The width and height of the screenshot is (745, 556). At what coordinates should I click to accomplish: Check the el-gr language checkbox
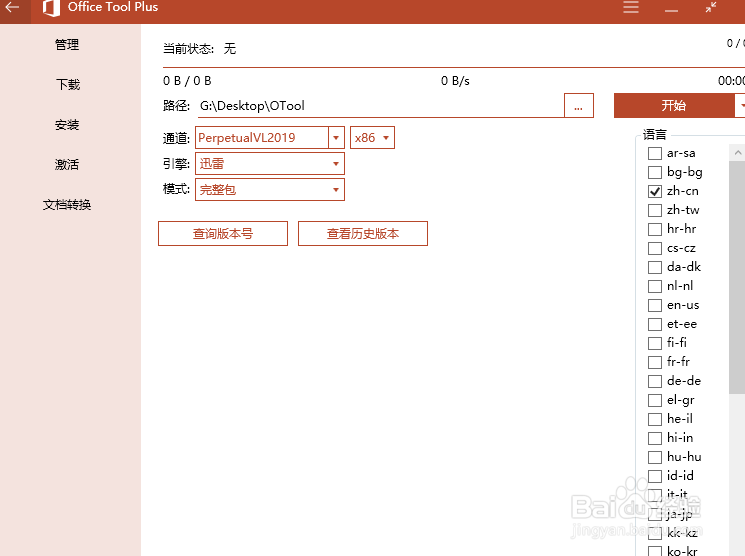click(655, 400)
